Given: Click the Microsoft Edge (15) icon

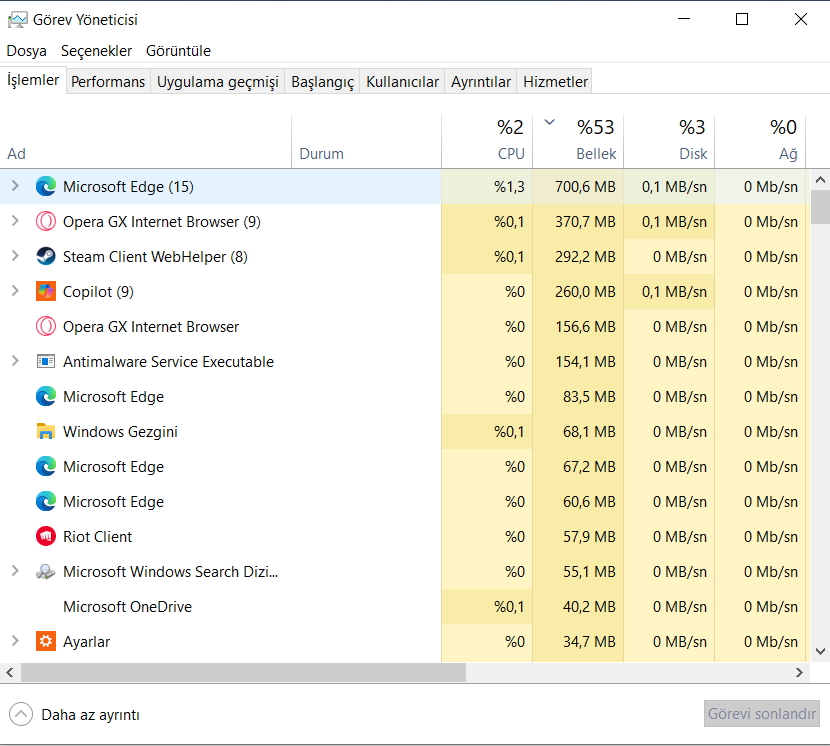Looking at the screenshot, I should pos(46,186).
